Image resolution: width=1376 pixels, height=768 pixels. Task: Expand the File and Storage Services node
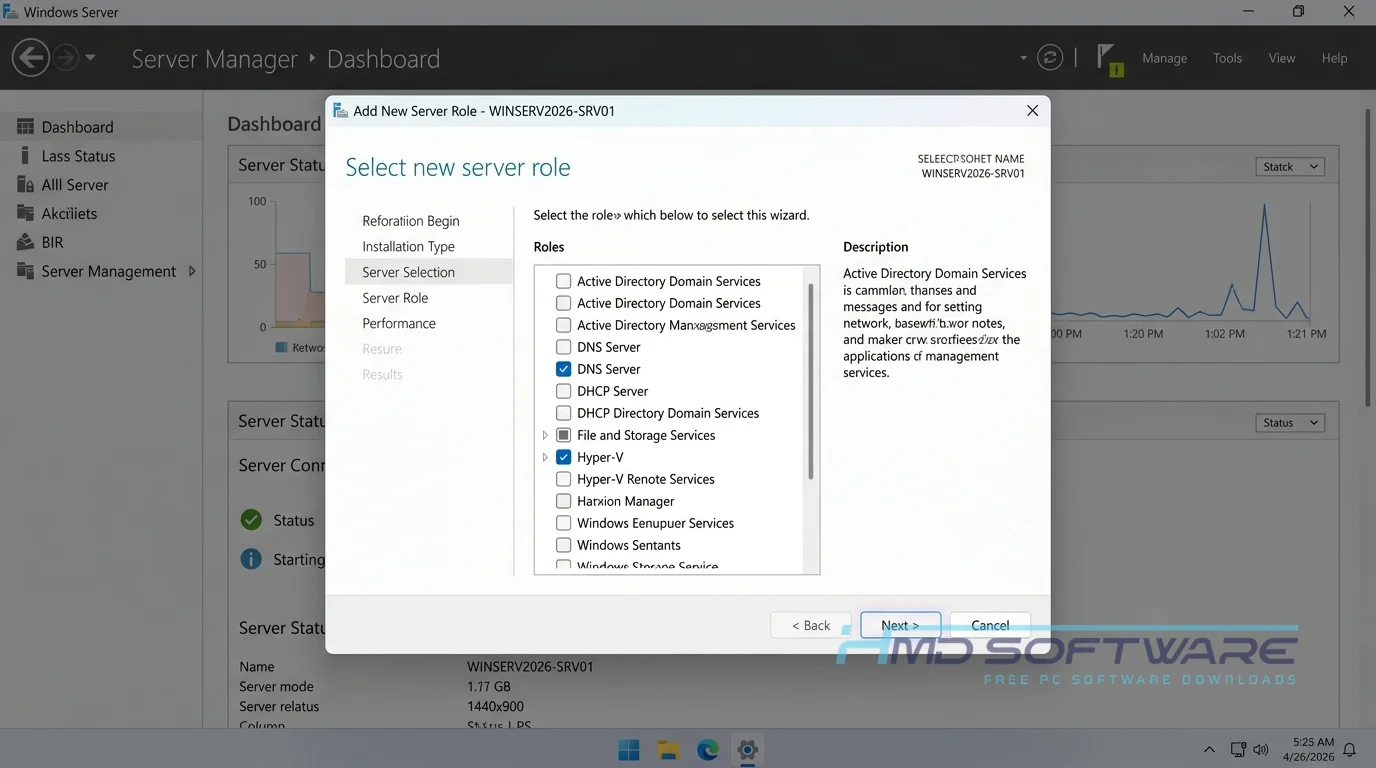click(545, 435)
